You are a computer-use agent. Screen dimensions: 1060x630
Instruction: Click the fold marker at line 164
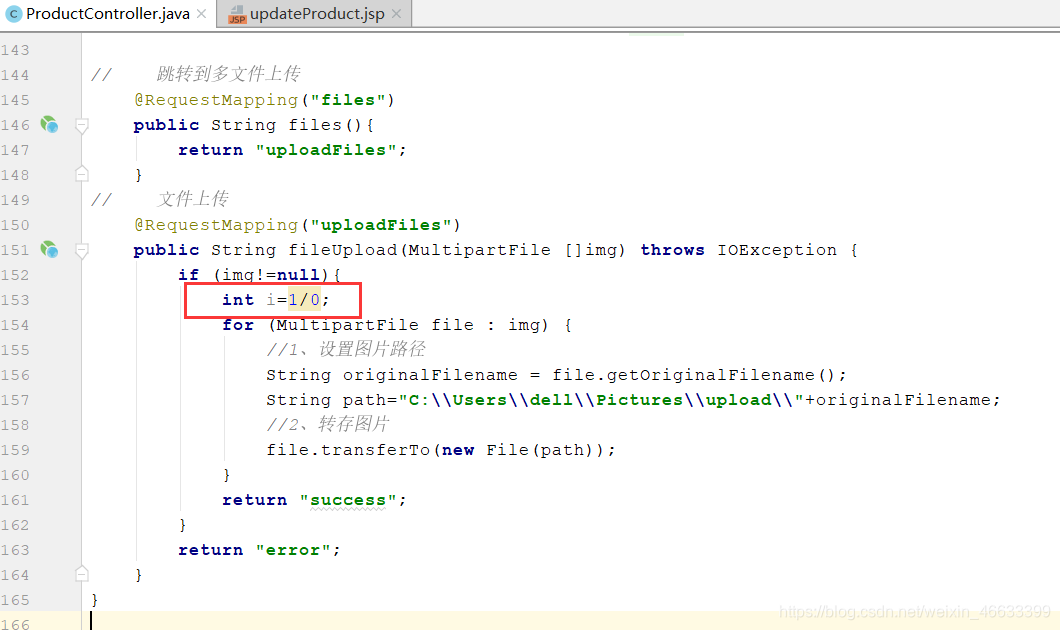click(x=81, y=574)
